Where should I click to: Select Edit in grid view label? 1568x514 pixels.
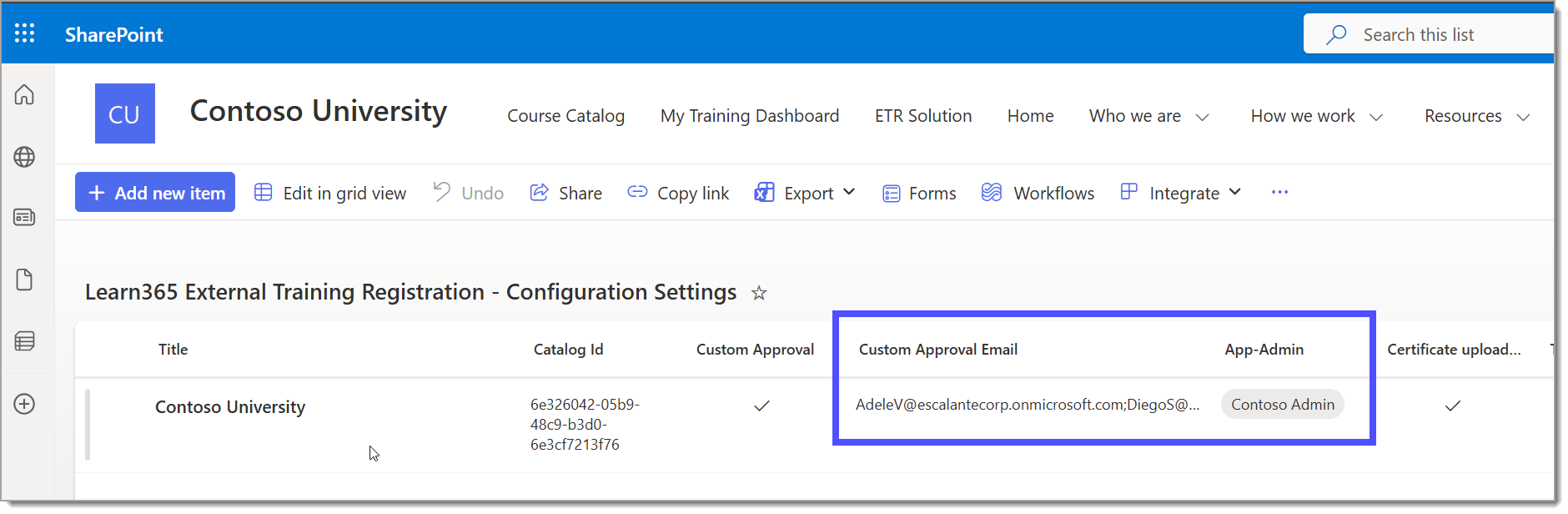coord(344,194)
